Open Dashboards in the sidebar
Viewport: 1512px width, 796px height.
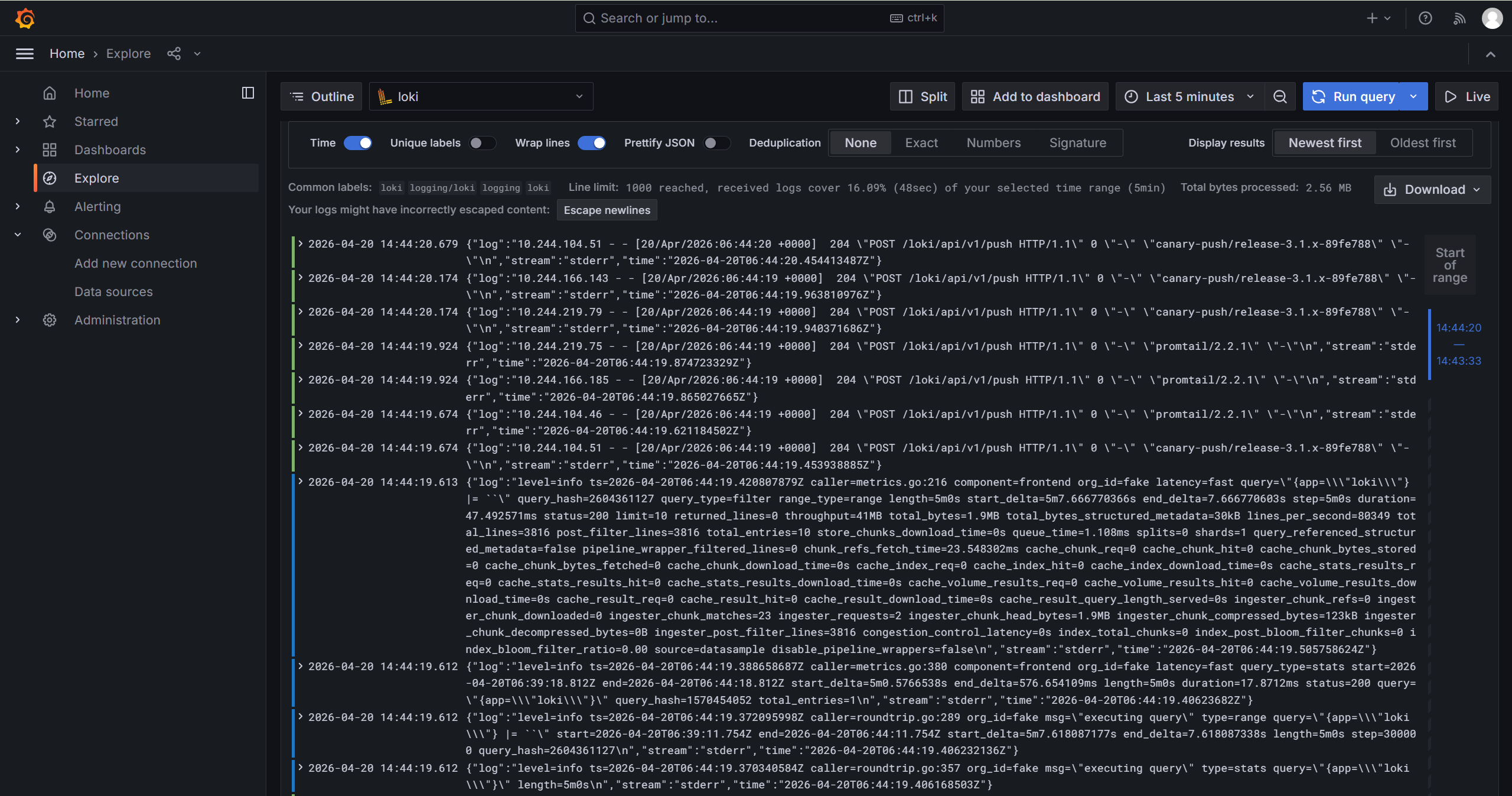point(110,150)
